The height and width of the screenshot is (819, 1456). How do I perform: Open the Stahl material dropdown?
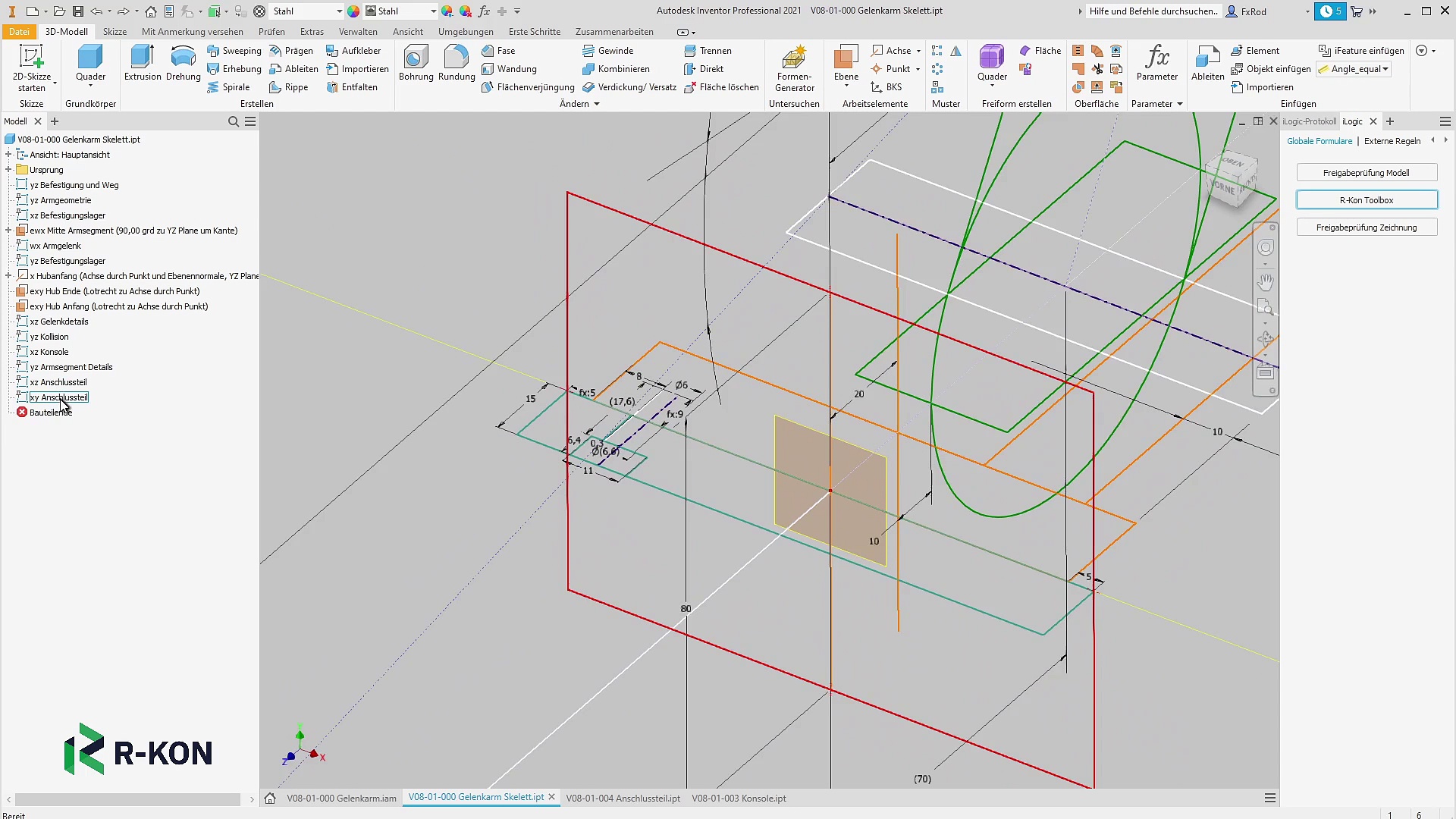pyautogui.click(x=339, y=11)
